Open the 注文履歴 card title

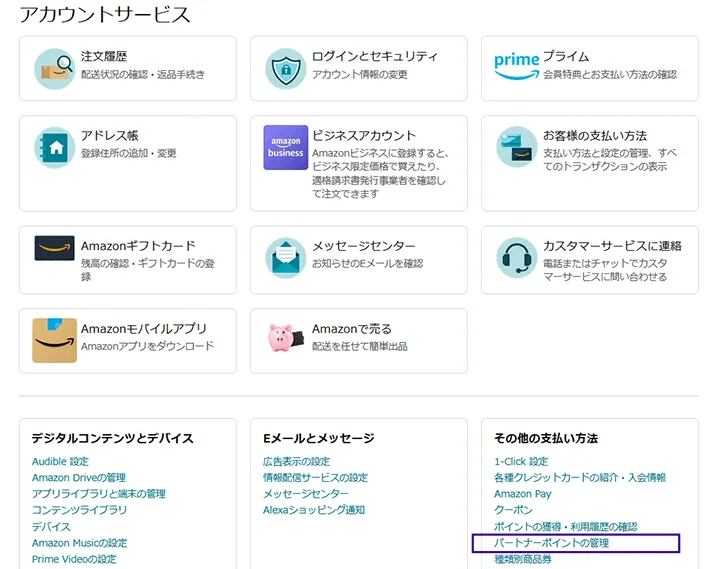(x=104, y=56)
